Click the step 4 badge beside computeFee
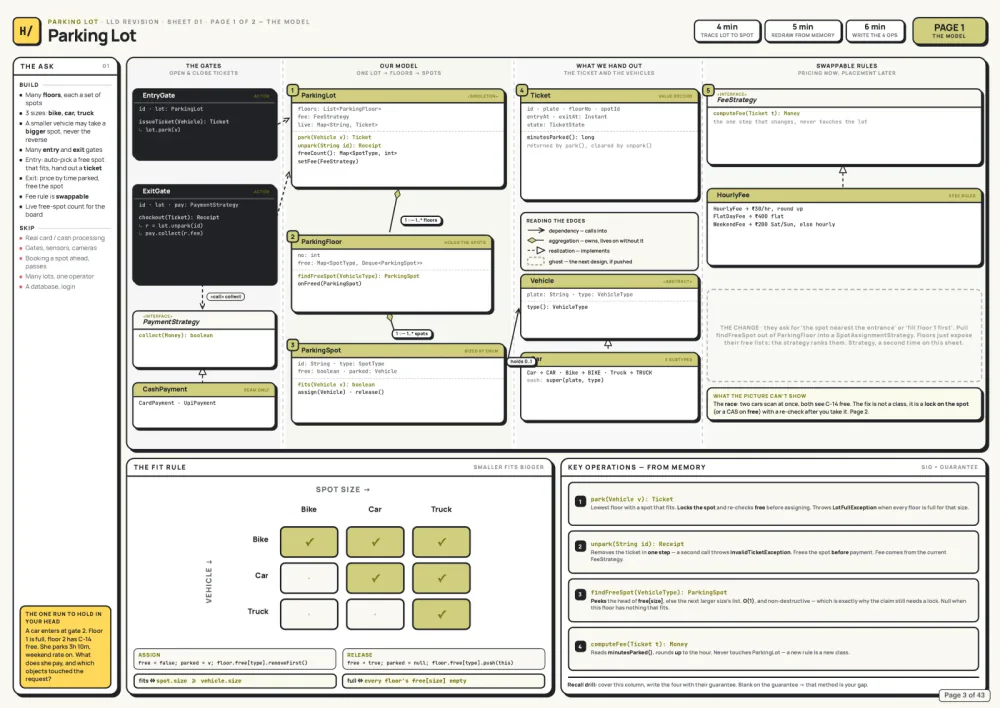The height and width of the screenshot is (708, 1000). click(x=580, y=646)
